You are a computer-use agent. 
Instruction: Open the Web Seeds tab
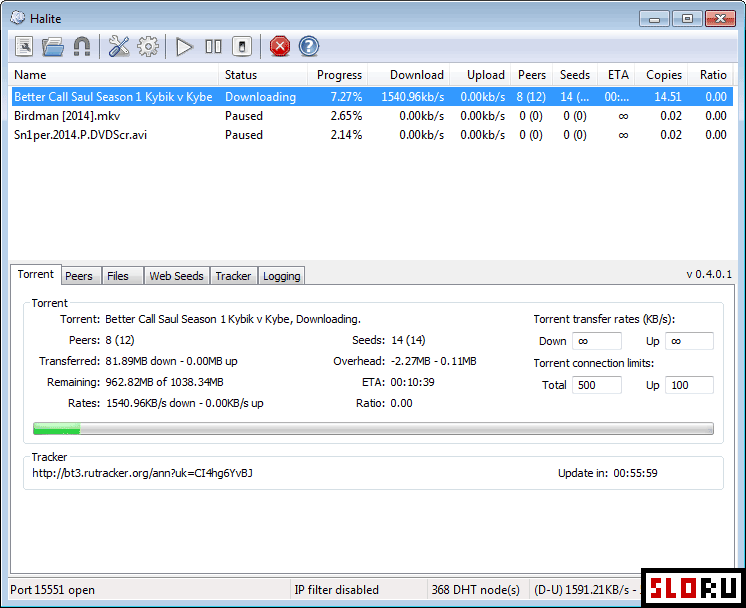177,276
